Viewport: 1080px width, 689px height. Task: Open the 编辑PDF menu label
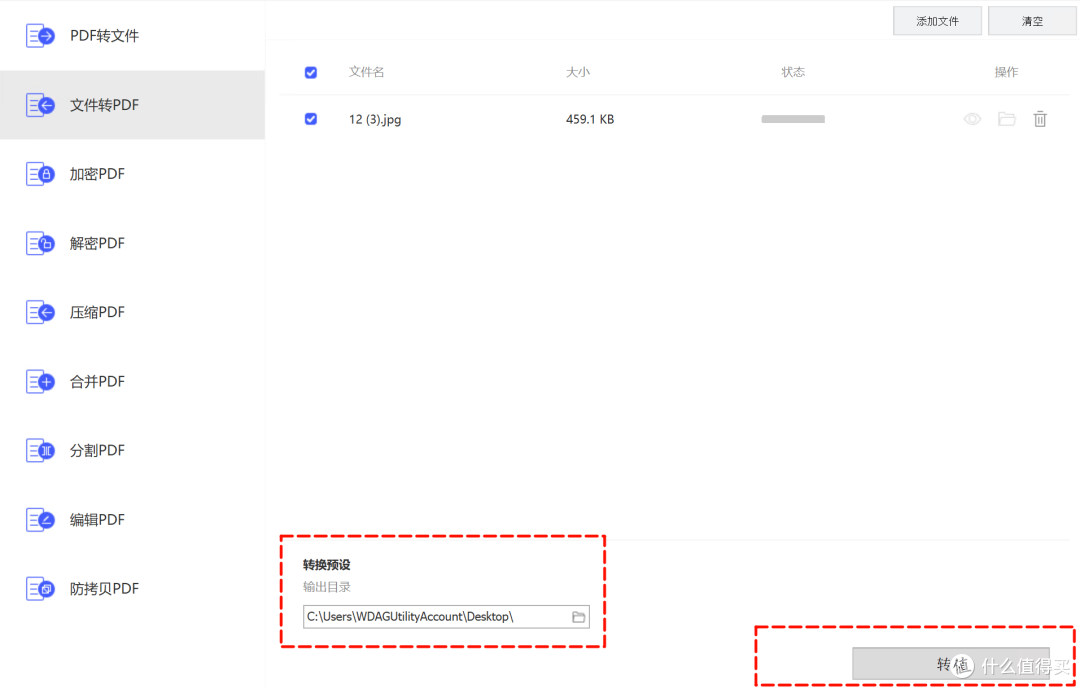97,520
